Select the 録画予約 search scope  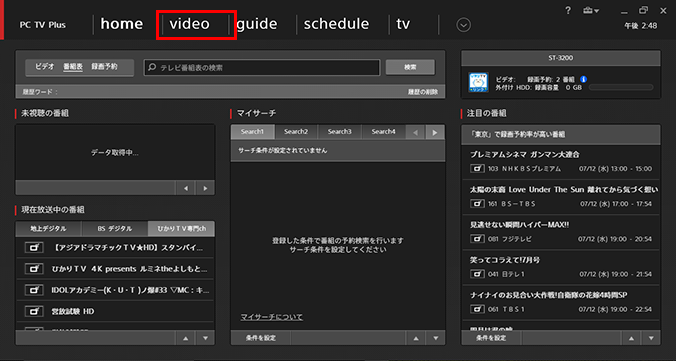pos(104,67)
